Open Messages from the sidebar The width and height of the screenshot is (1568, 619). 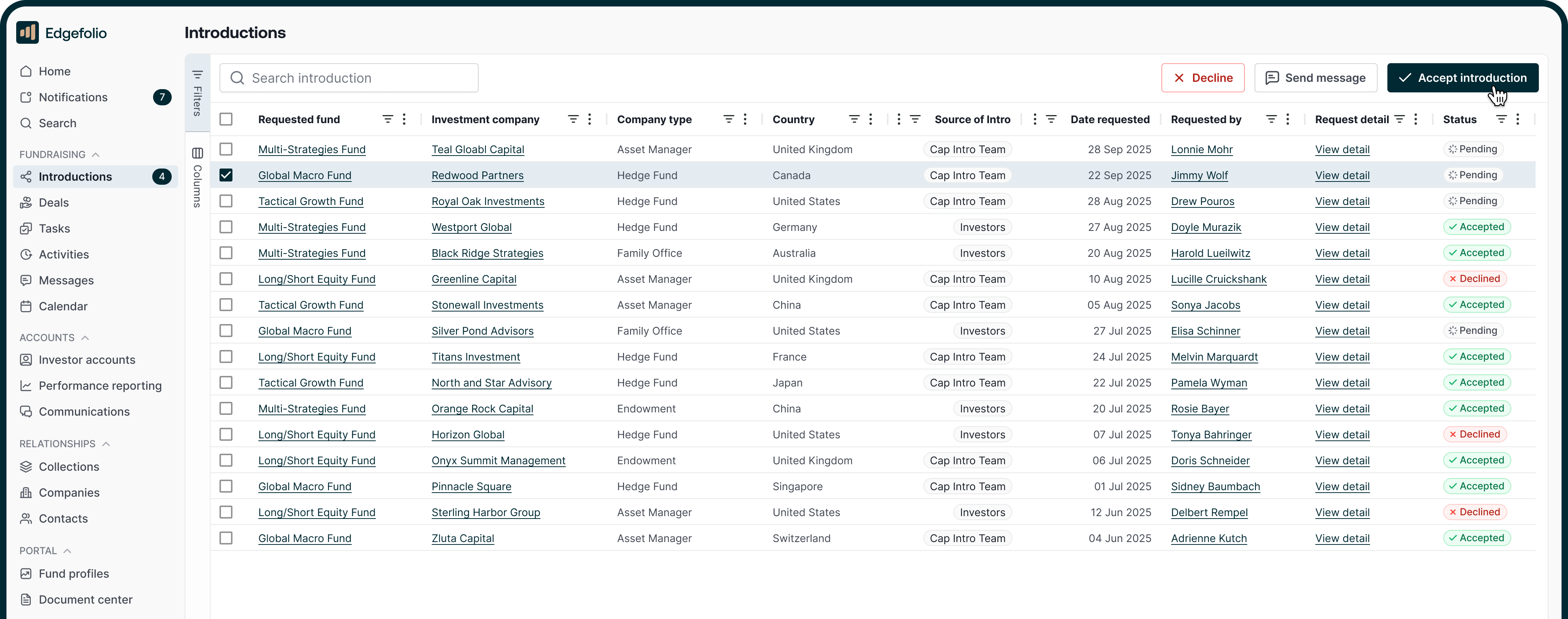pyautogui.click(x=66, y=280)
